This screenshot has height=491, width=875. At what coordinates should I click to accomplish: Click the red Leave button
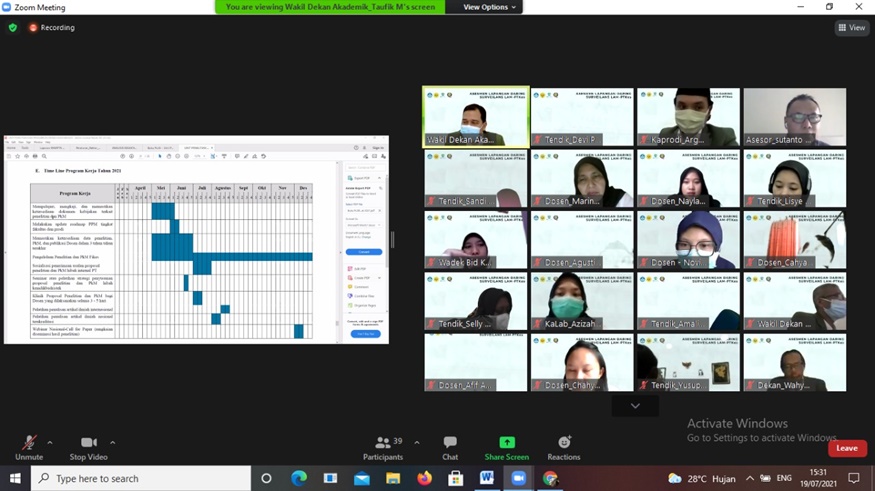point(846,448)
